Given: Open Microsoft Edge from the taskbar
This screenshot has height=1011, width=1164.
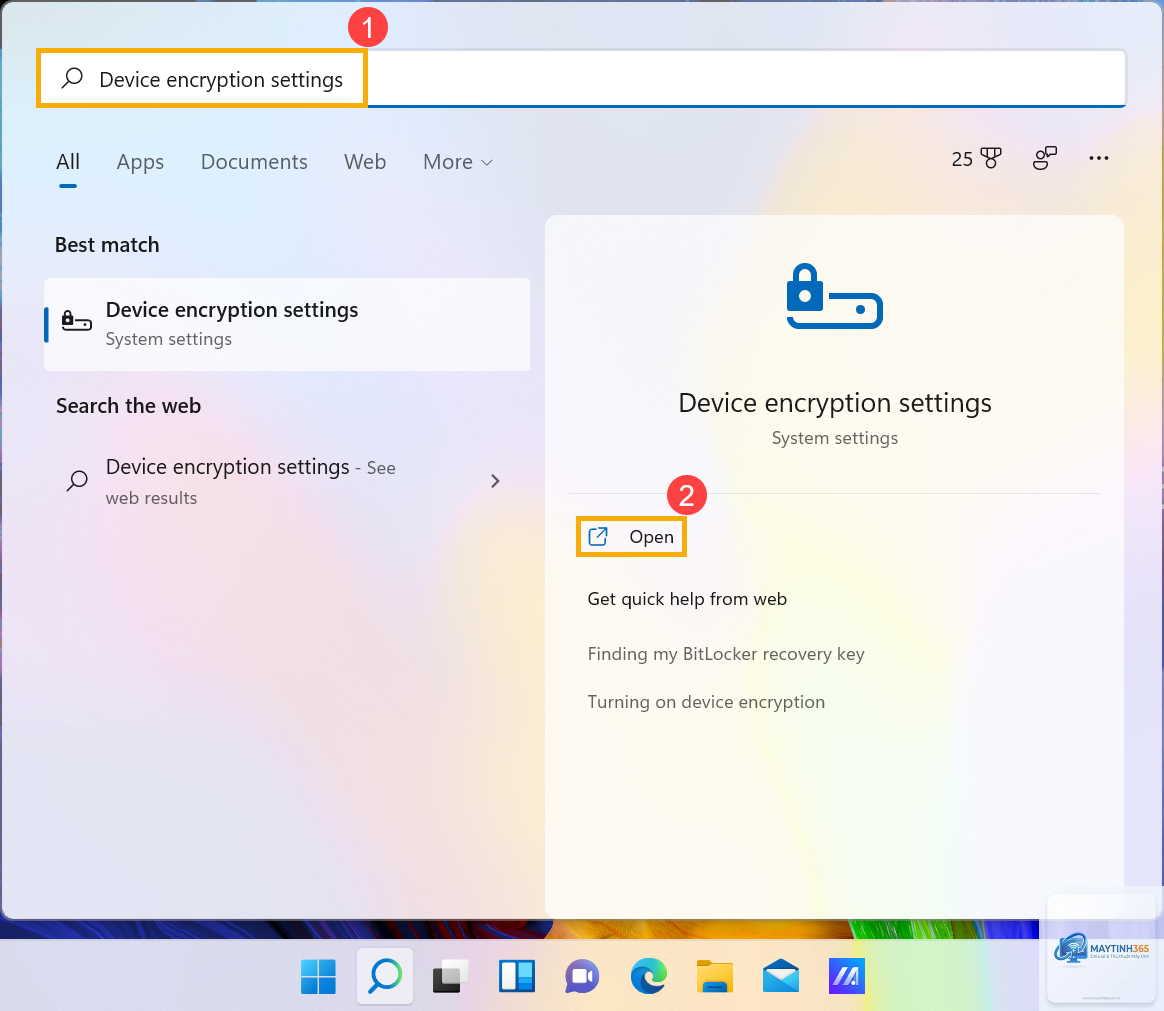Looking at the screenshot, I should pyautogui.click(x=649, y=976).
